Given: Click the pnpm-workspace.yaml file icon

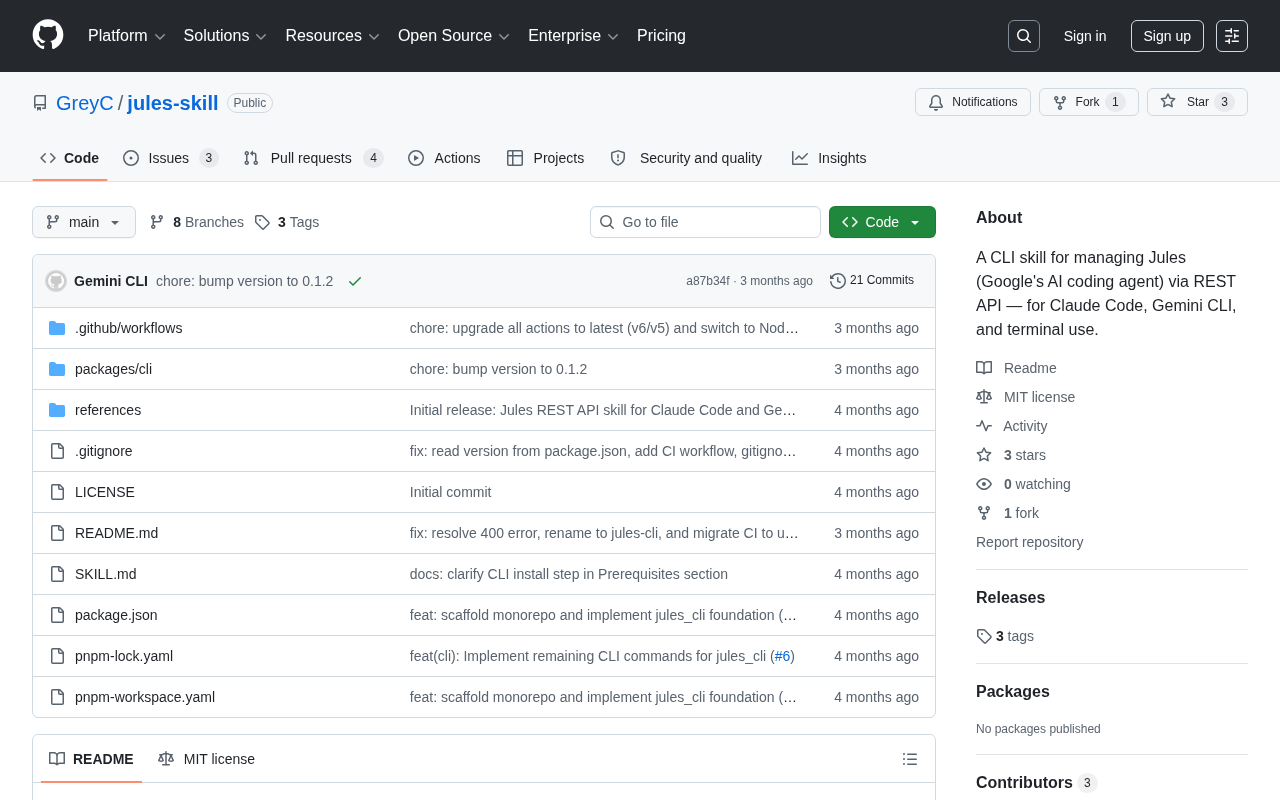Looking at the screenshot, I should click(x=57, y=697).
